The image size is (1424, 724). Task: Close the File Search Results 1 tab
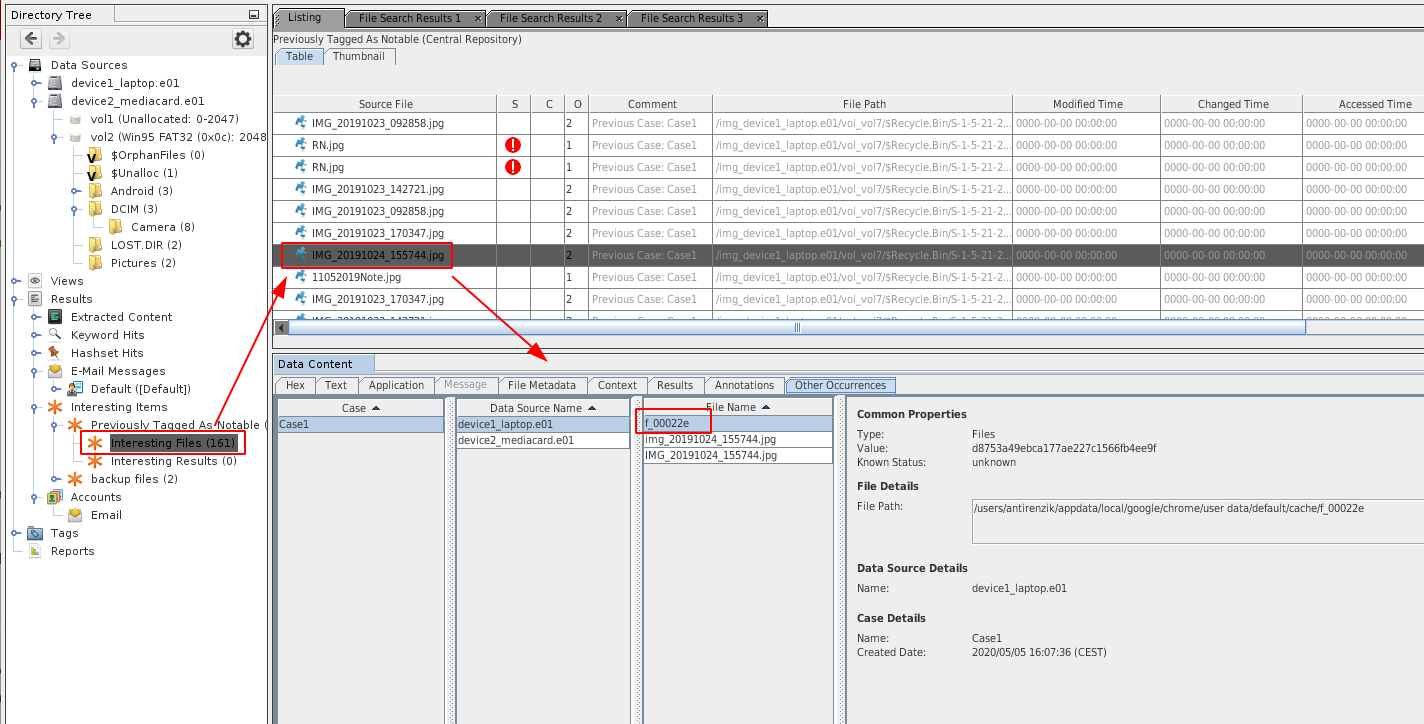tap(478, 19)
